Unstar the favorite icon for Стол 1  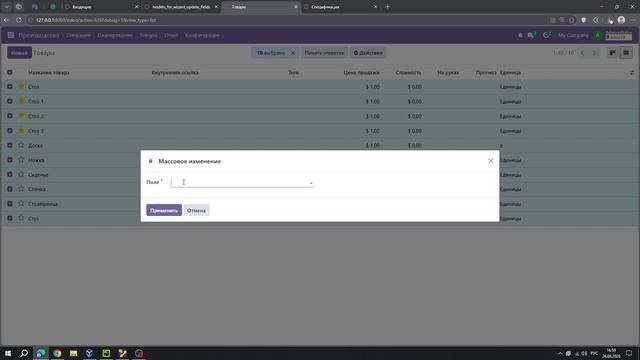pos(21,101)
